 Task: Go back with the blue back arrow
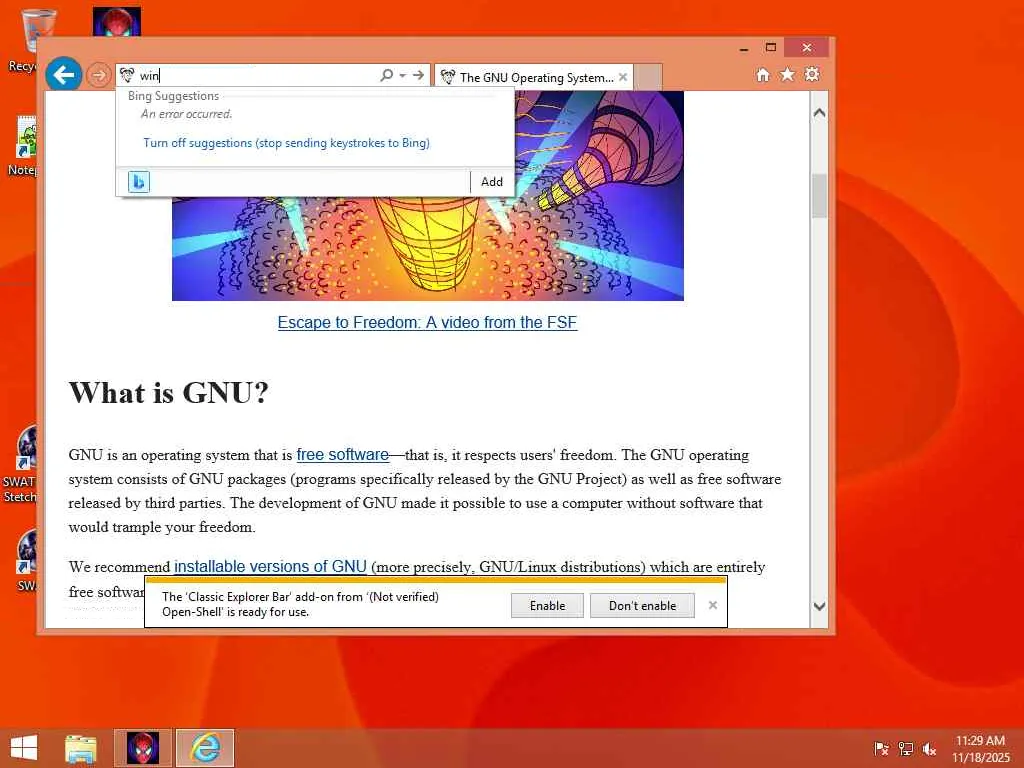pyautogui.click(x=64, y=75)
